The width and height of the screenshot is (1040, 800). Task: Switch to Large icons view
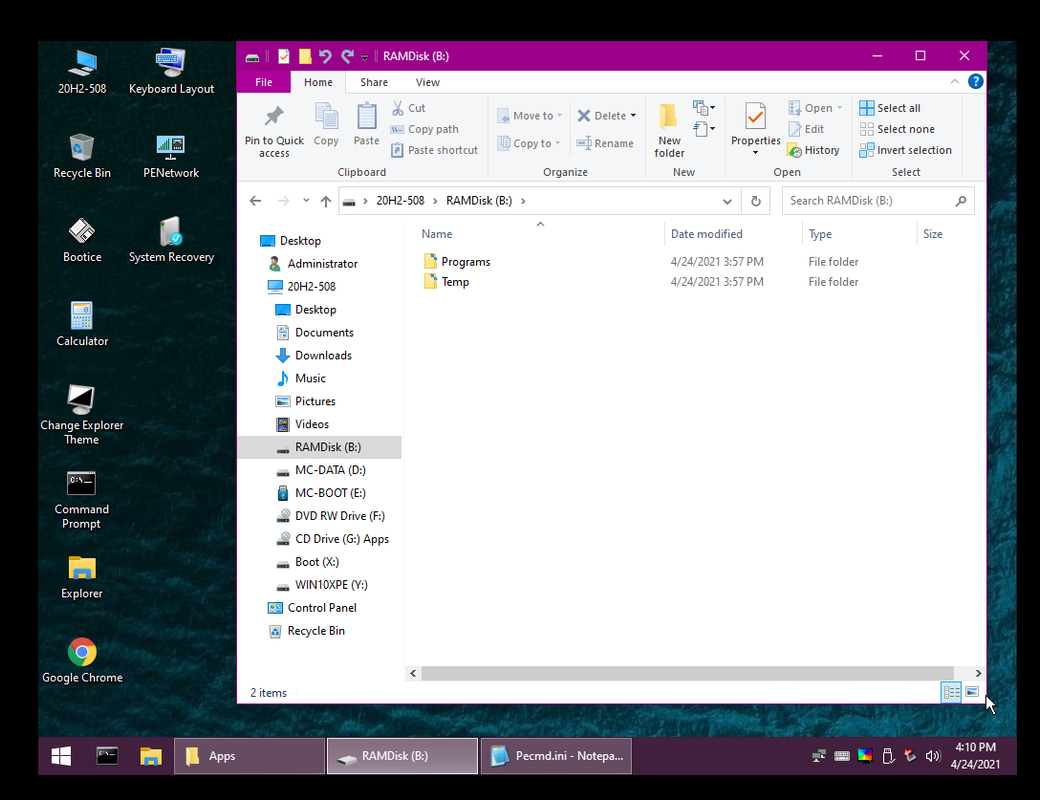[x=972, y=692]
